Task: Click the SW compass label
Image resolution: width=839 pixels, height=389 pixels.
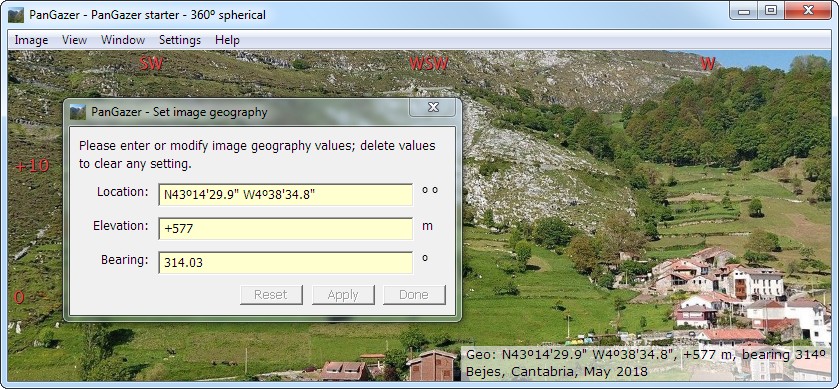Action: [151, 64]
